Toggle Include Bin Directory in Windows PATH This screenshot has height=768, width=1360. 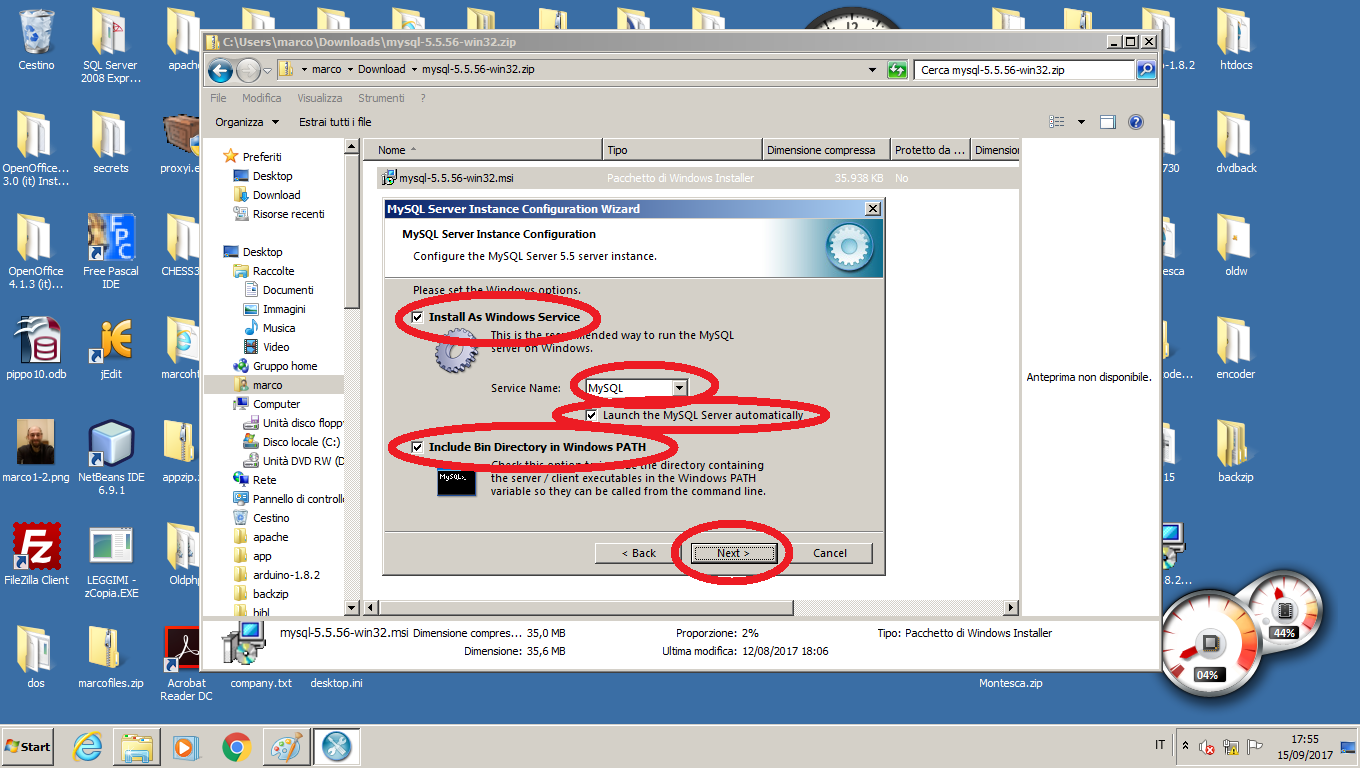point(417,447)
